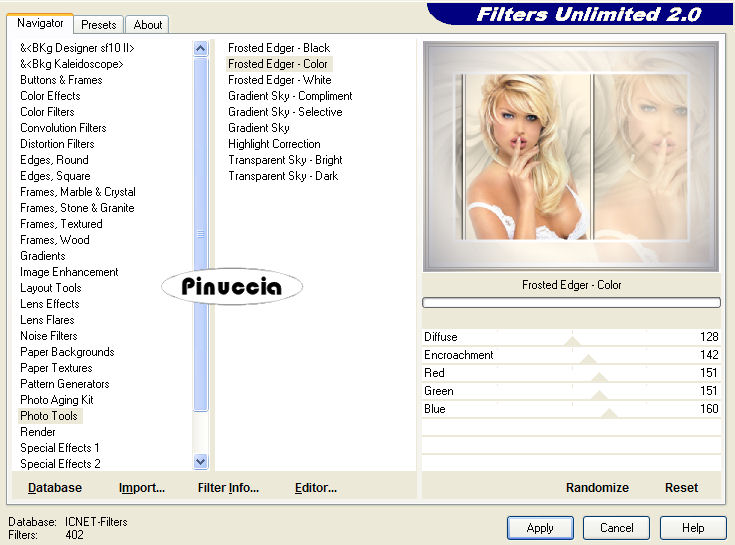Select the &<BKg Designer sf10 II> category
The width and height of the screenshot is (735, 545).
77,48
